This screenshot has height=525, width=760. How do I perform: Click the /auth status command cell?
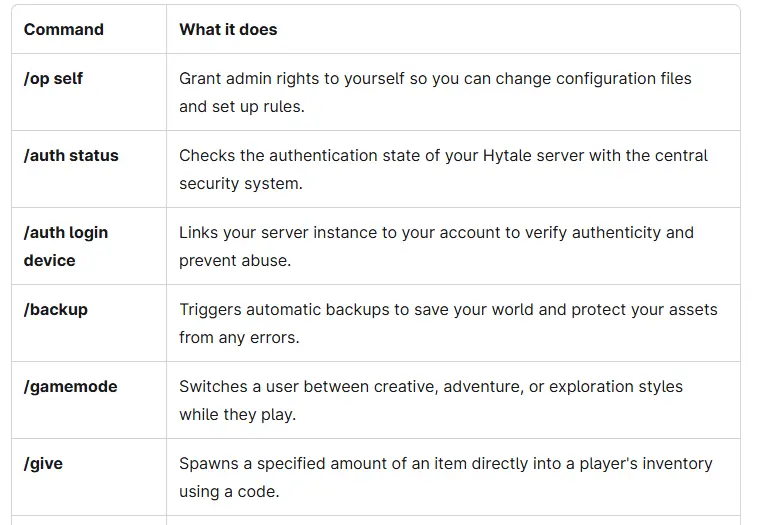pos(71,155)
